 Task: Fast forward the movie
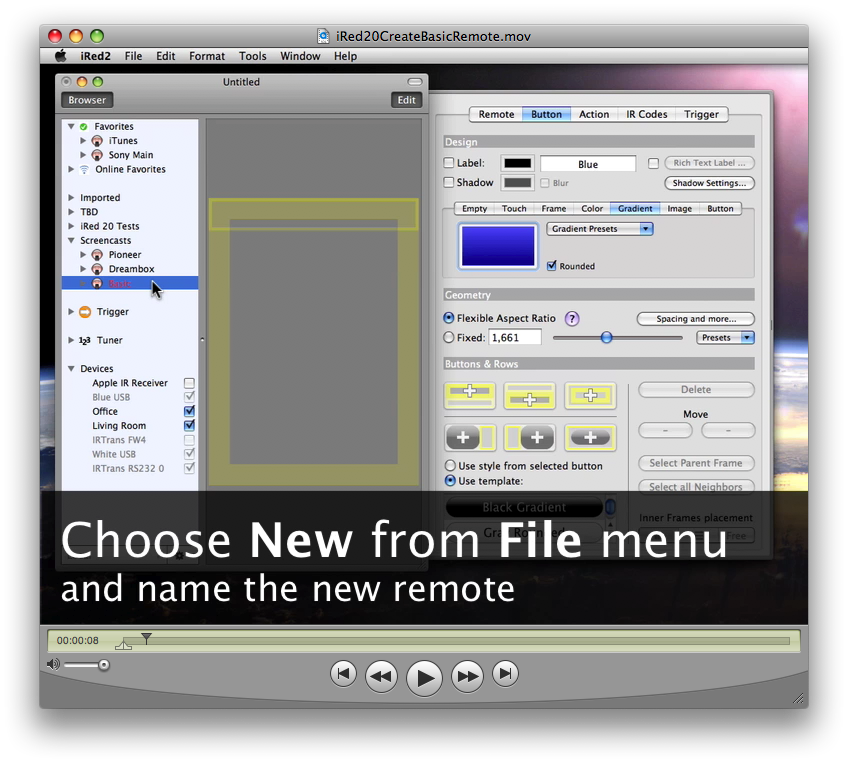467,676
